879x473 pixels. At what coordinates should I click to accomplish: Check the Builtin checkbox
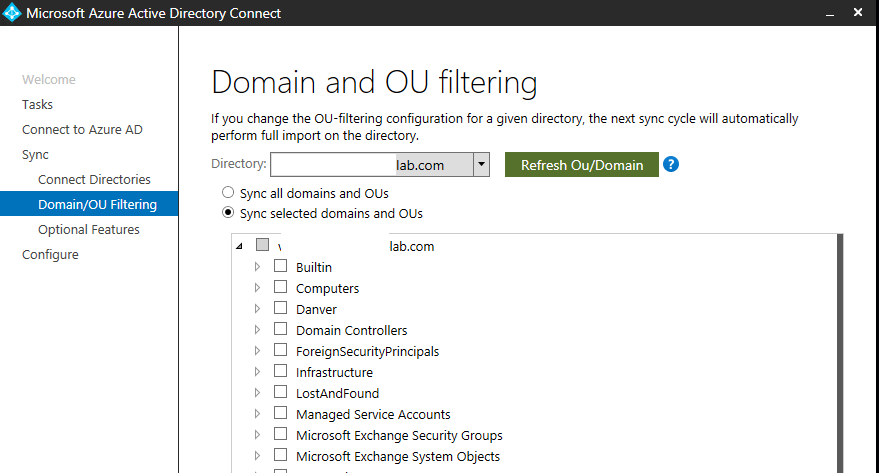280,266
